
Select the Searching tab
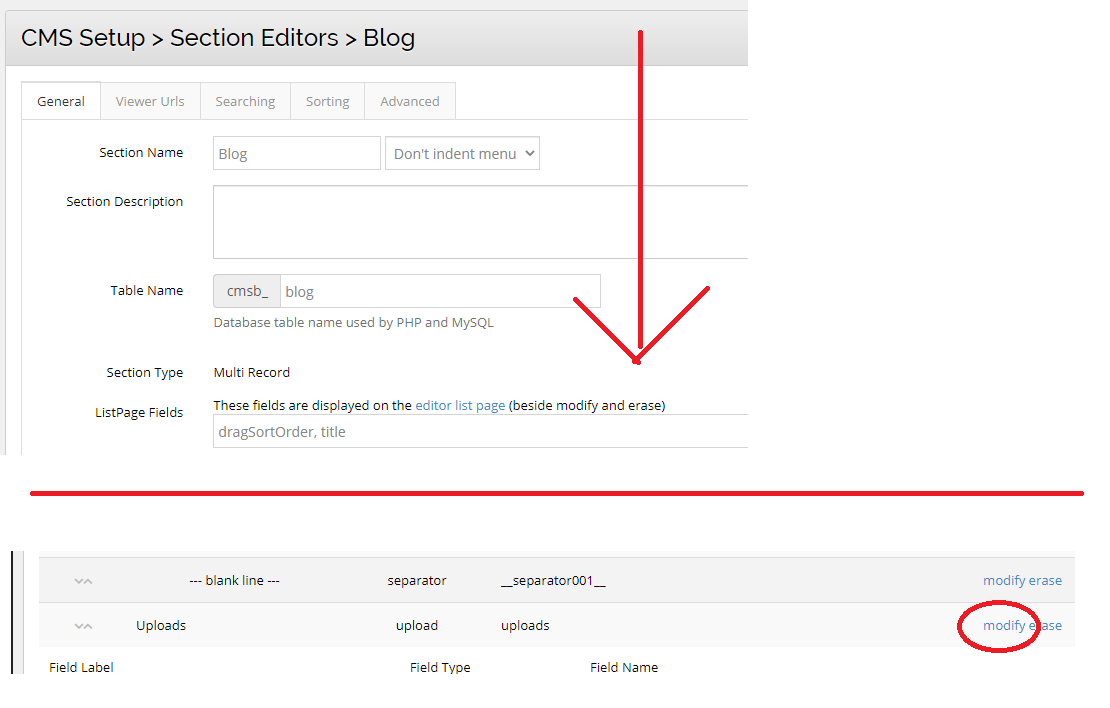245,101
